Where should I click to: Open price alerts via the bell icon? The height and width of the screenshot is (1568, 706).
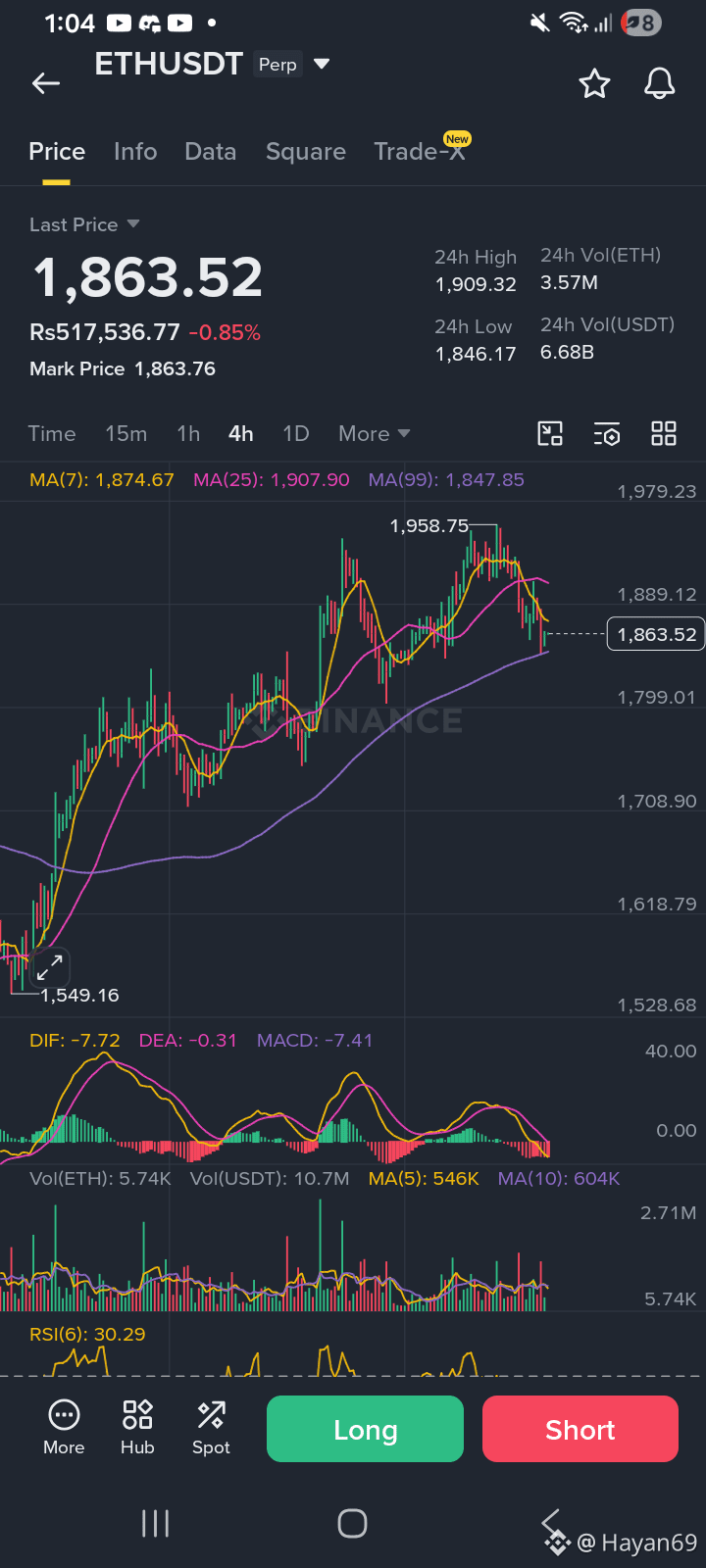pyautogui.click(x=660, y=84)
